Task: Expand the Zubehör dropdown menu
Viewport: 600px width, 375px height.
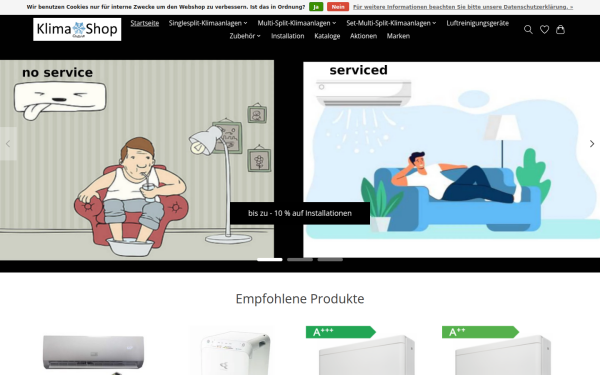Action: [x=245, y=36]
